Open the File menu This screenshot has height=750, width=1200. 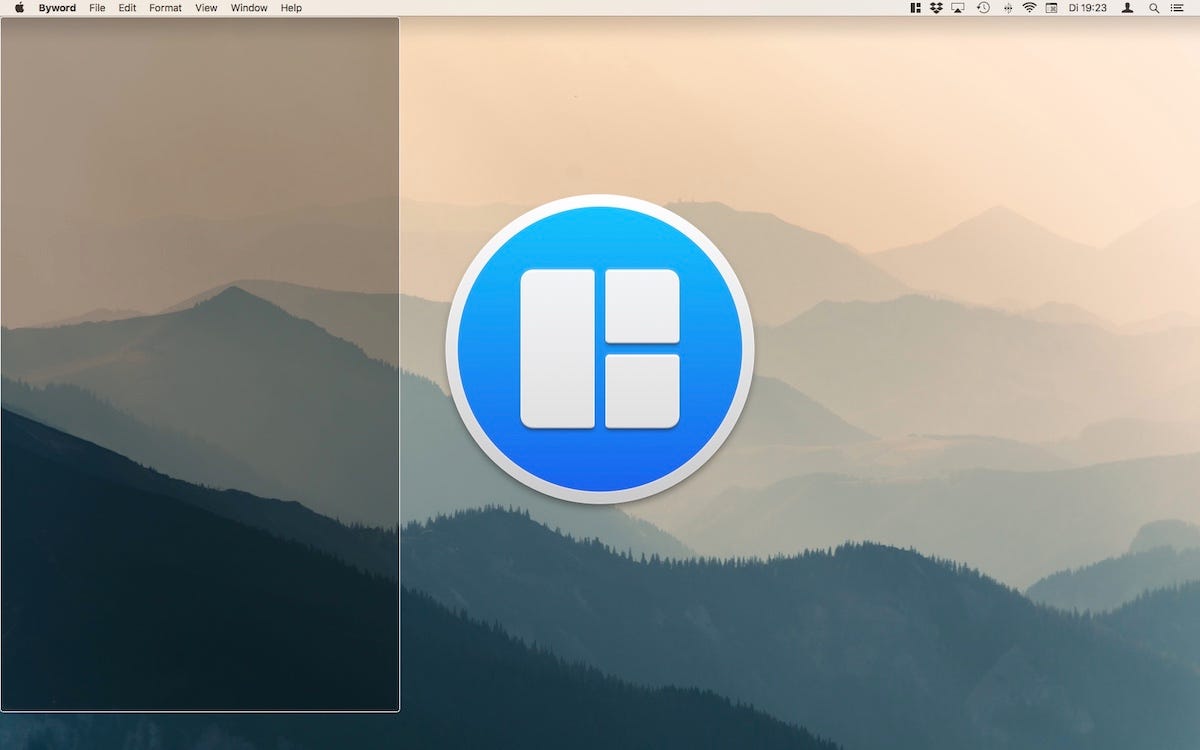(x=97, y=8)
